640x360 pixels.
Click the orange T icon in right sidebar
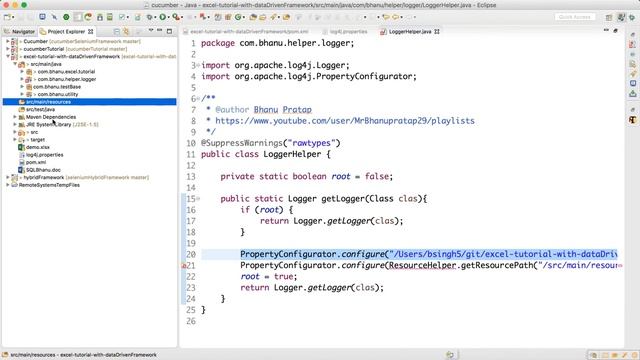[x=633, y=120]
